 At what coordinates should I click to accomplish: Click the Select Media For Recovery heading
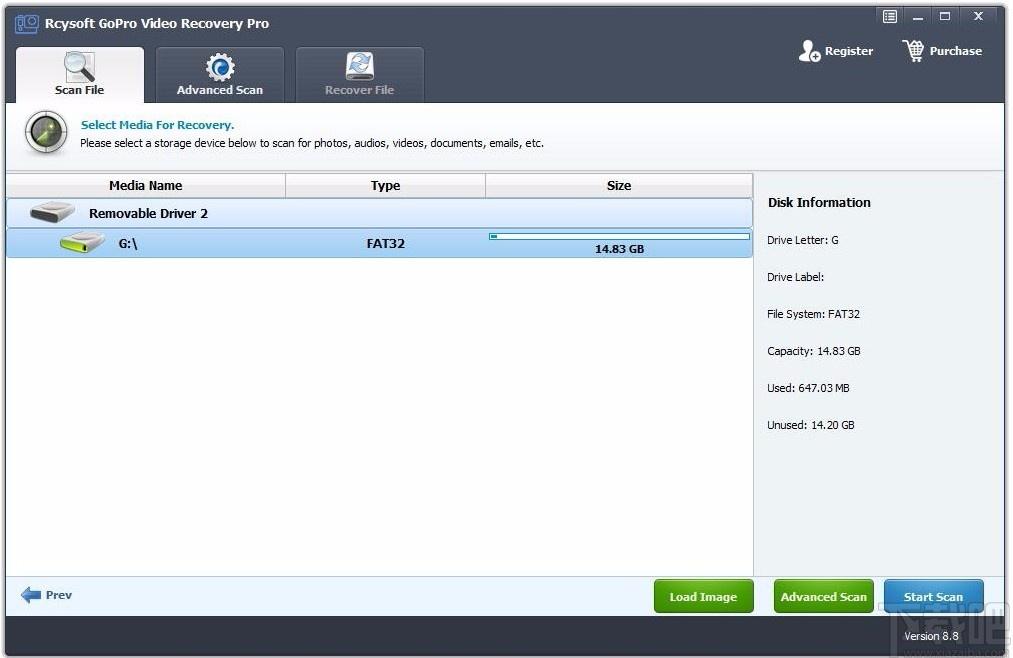tap(158, 125)
